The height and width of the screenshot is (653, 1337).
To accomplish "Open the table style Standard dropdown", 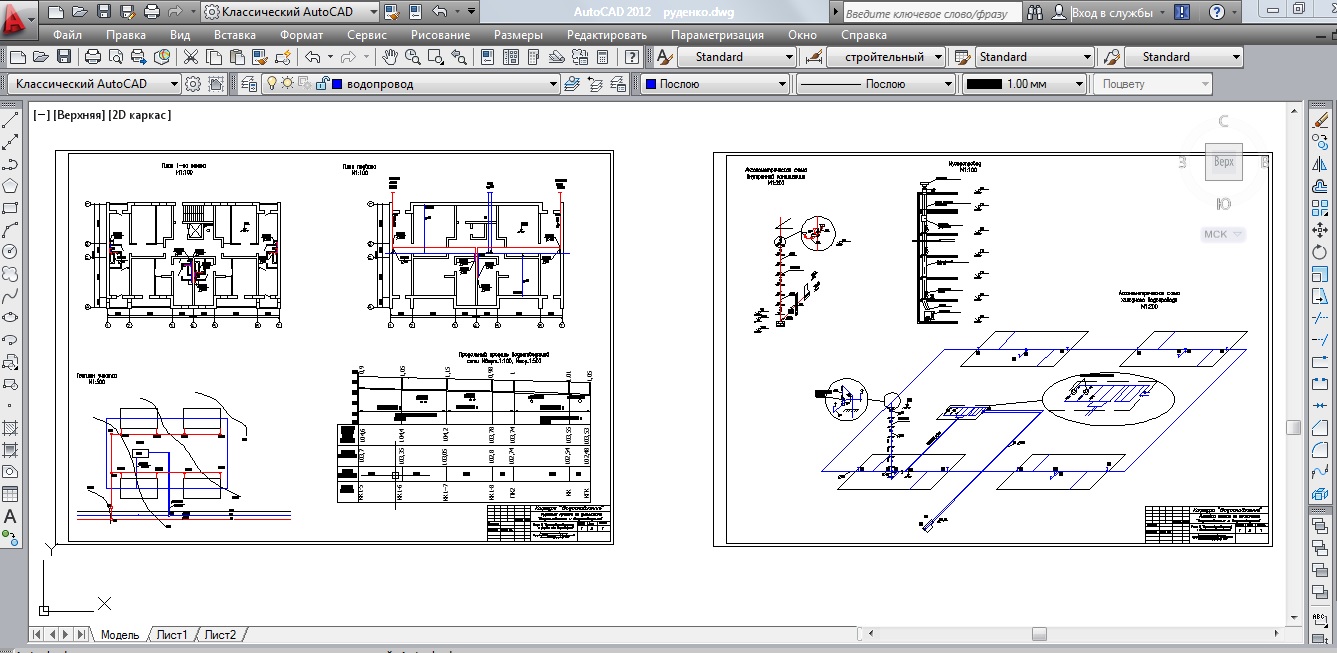I will (x=1035, y=57).
